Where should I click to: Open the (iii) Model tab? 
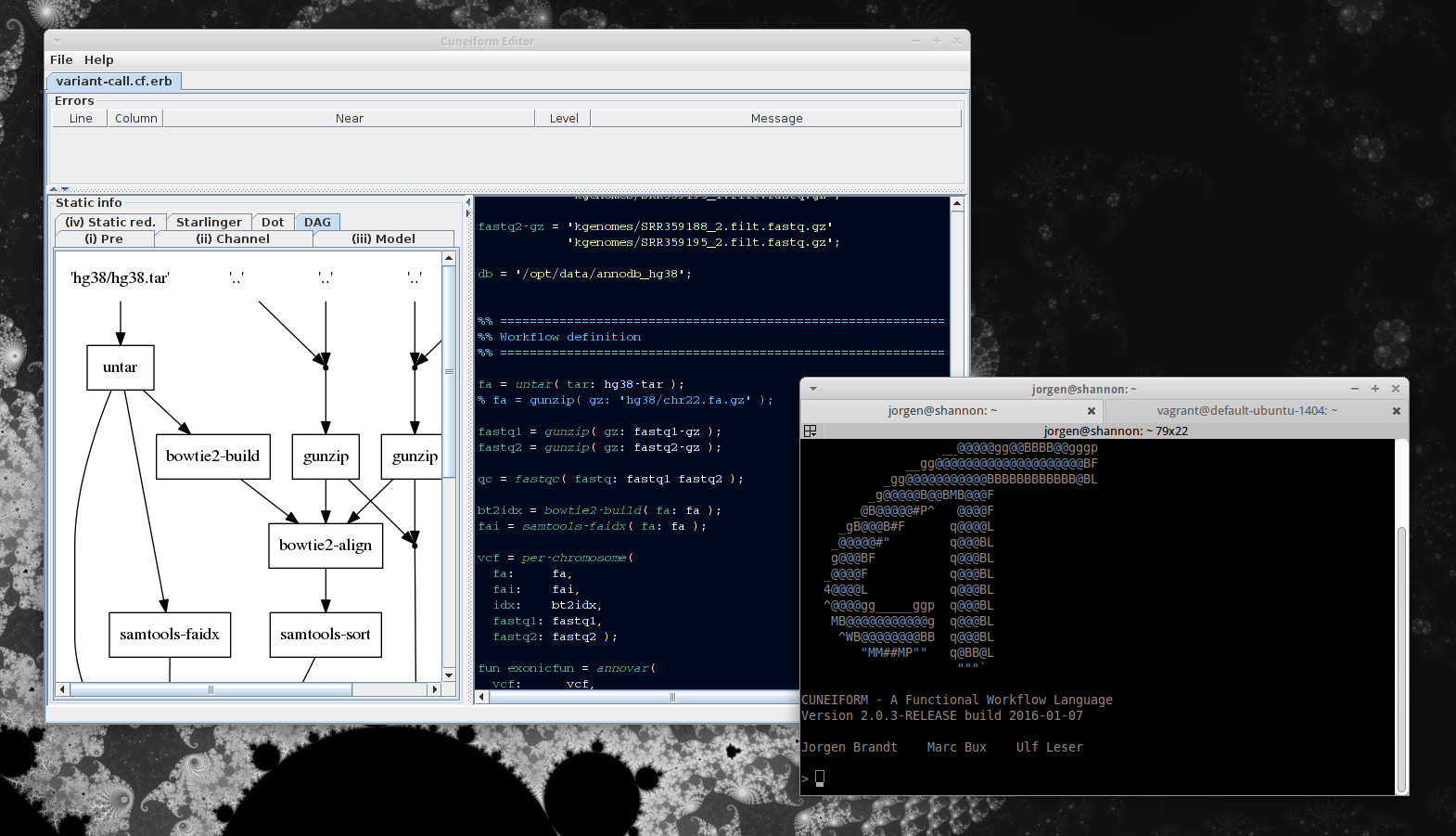(383, 238)
